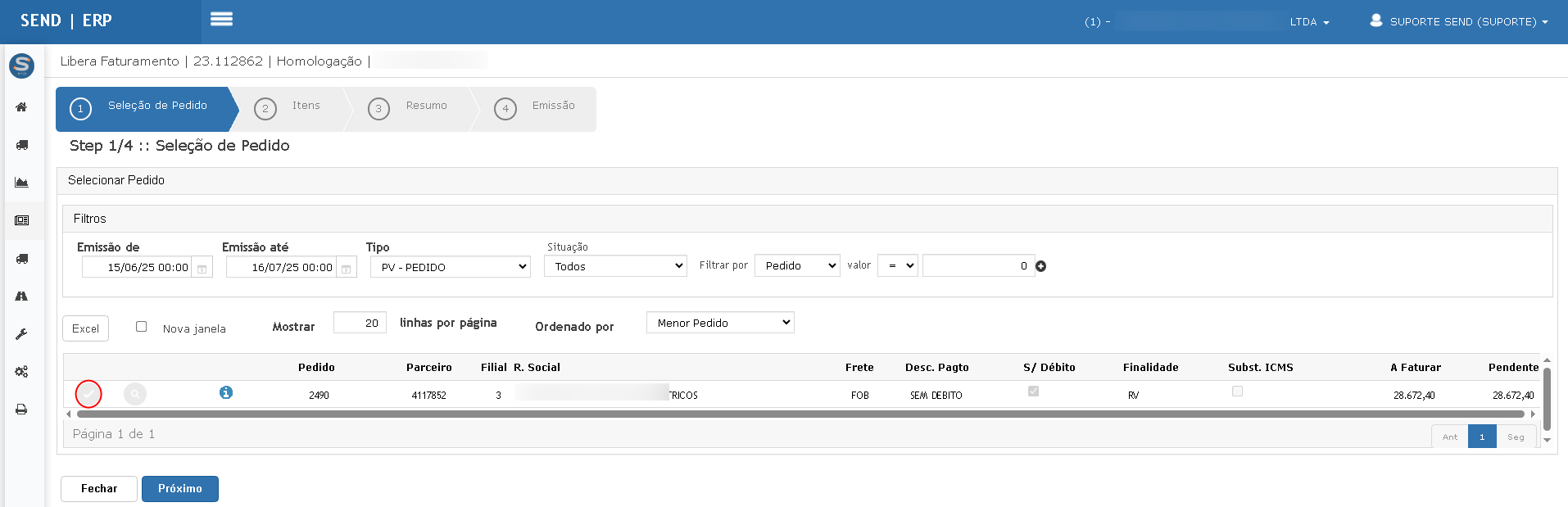
Task: Add filter with the plus icon
Action: (1041, 266)
